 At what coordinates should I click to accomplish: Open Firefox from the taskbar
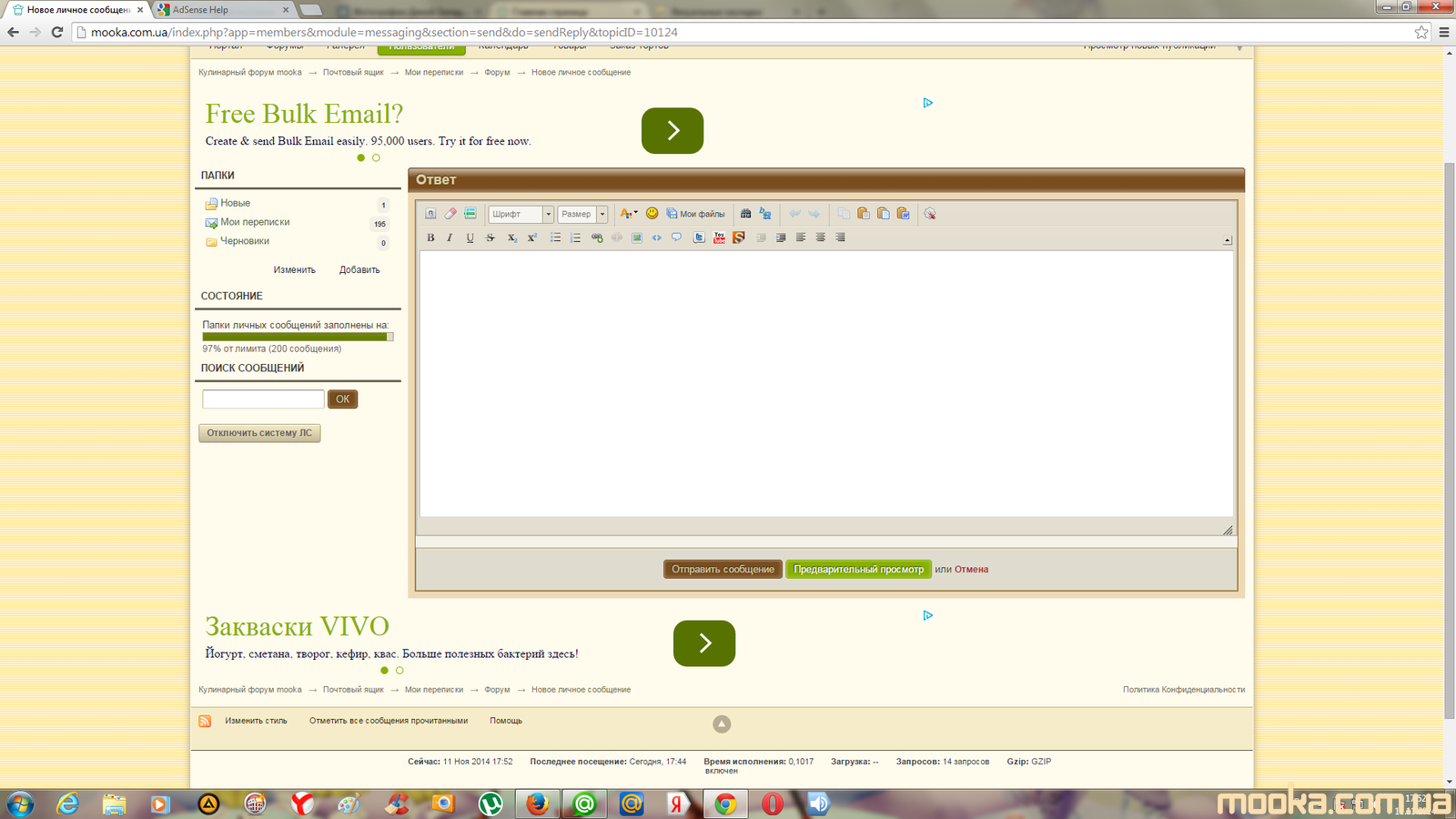click(538, 804)
